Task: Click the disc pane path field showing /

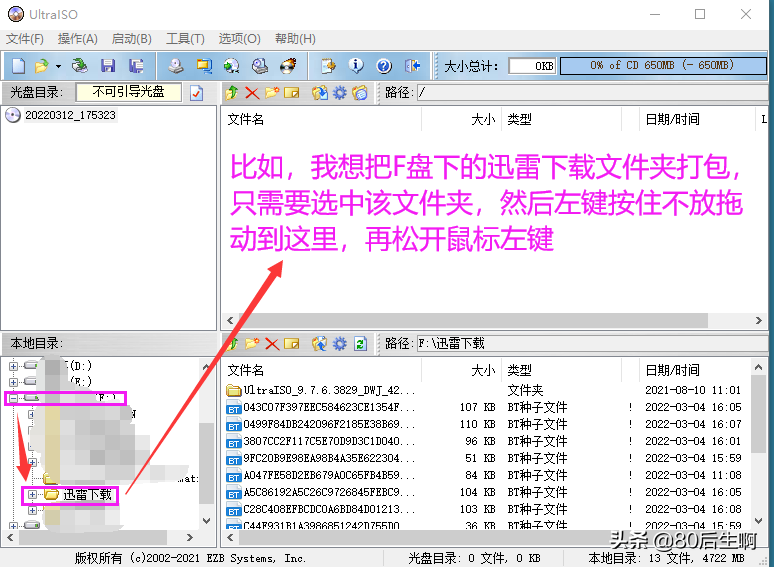Action: click(x=592, y=92)
